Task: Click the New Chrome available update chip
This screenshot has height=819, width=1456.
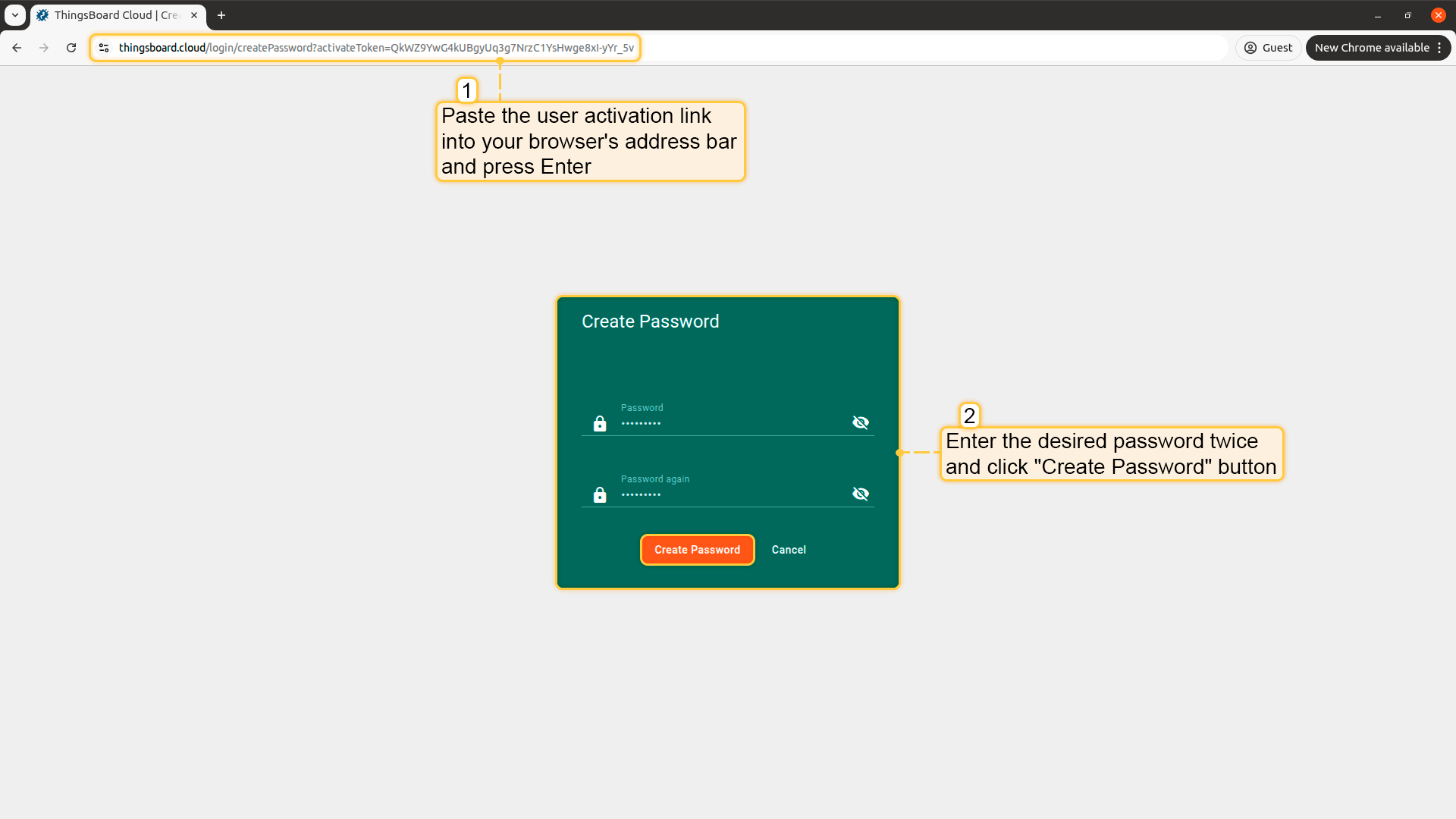Action: coord(1371,48)
